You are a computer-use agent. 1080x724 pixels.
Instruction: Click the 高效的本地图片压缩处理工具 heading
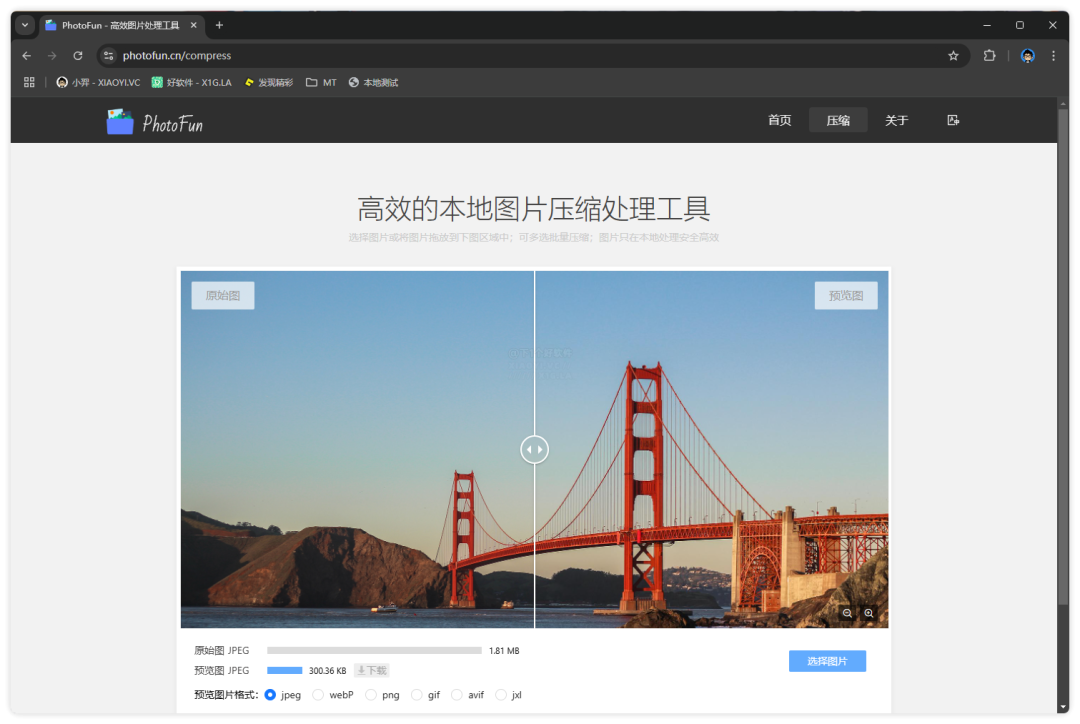click(x=534, y=209)
